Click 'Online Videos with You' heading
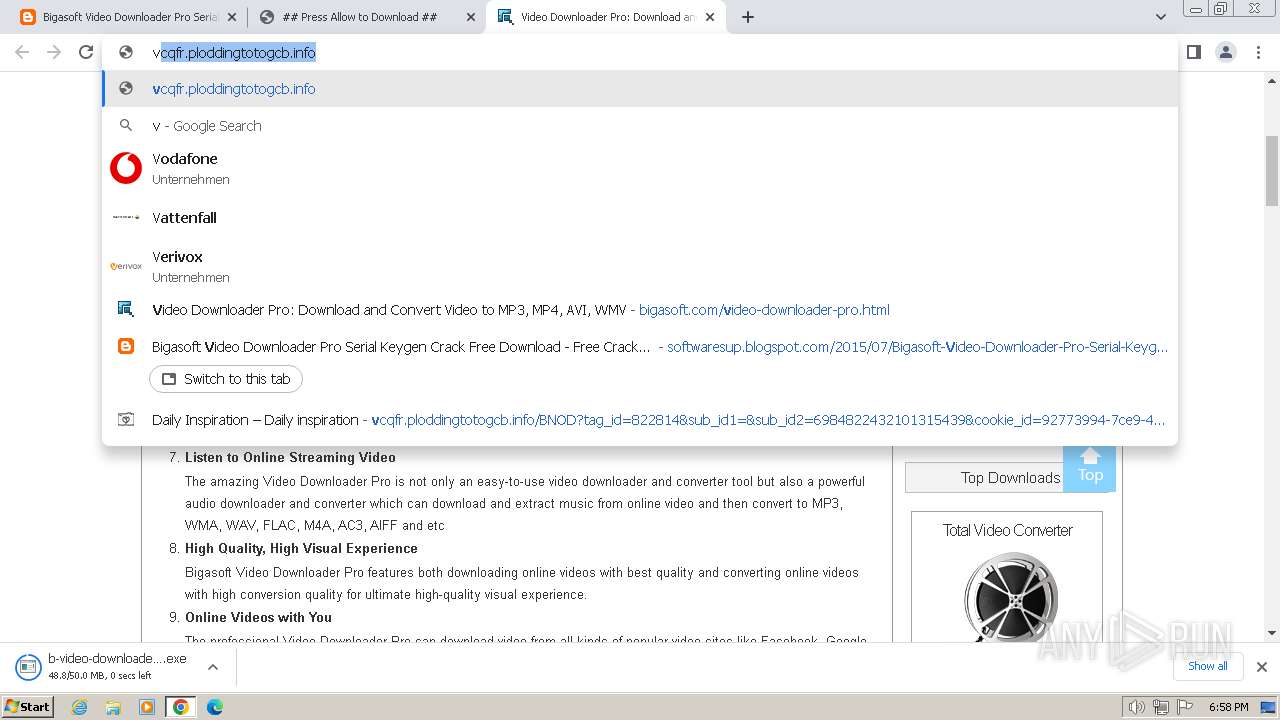1280x720 pixels. [x=258, y=617]
